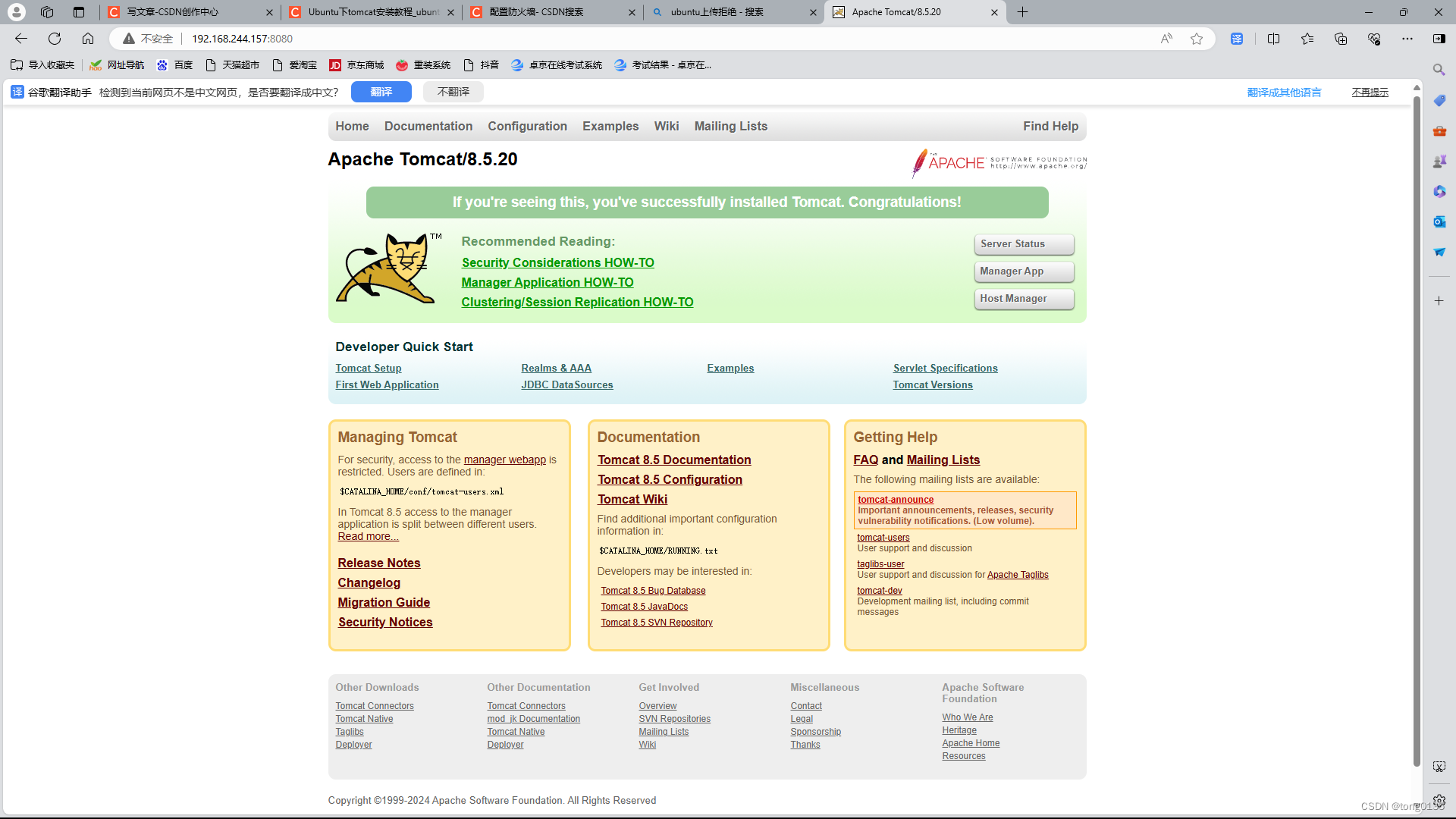The image size is (1456, 819).
Task: Open the Examples nav item
Action: 610,127
